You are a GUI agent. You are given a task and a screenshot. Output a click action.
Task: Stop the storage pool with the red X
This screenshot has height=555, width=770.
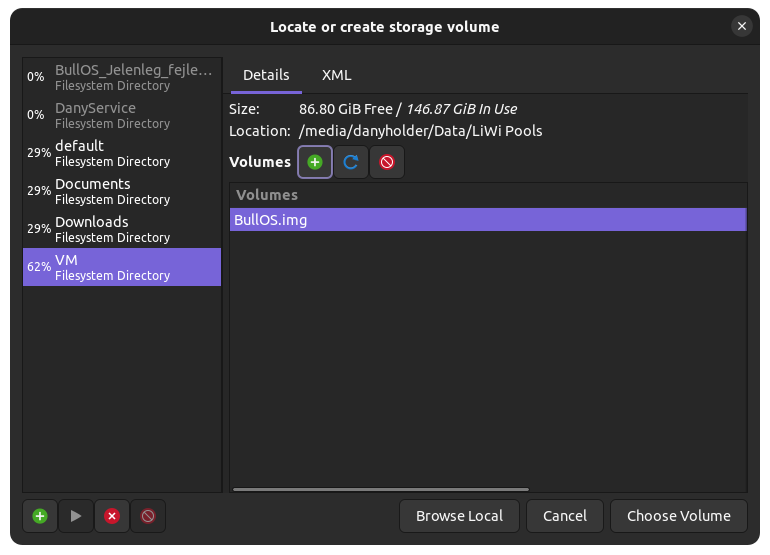click(x=112, y=516)
